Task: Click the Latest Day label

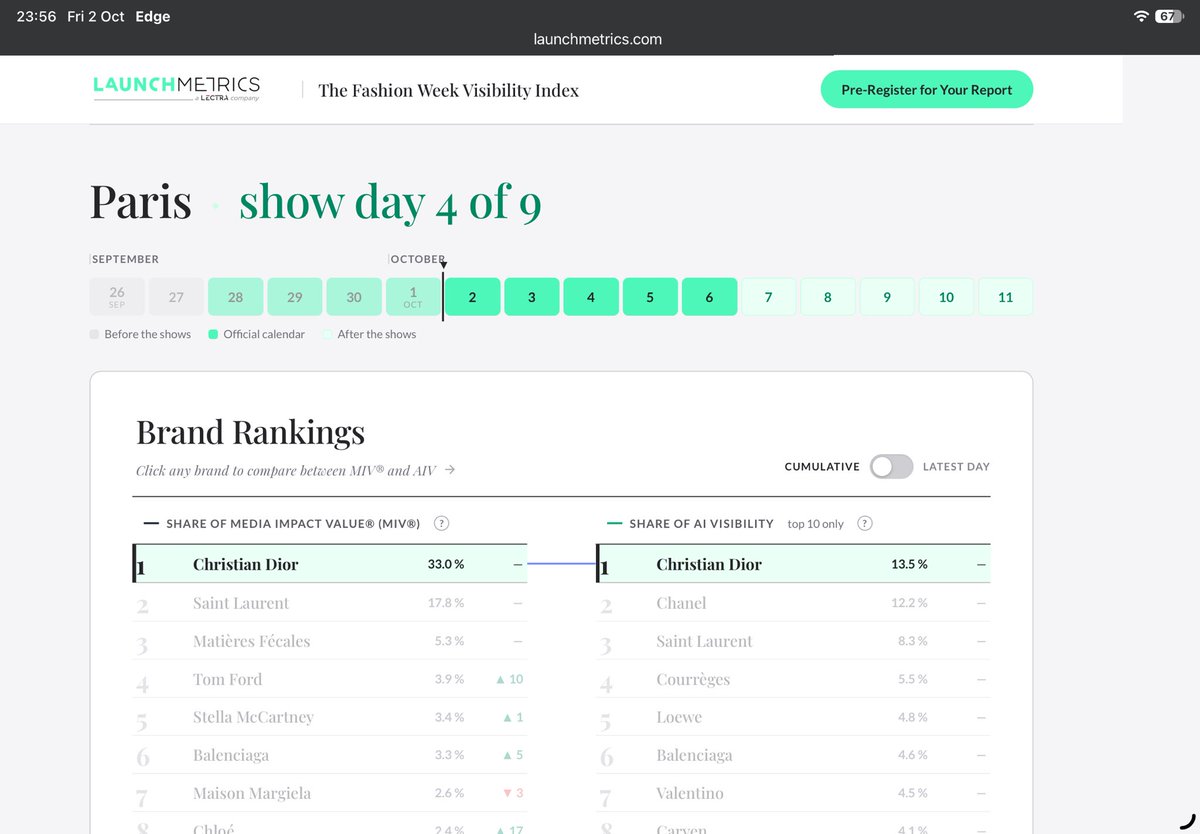Action: point(956,466)
